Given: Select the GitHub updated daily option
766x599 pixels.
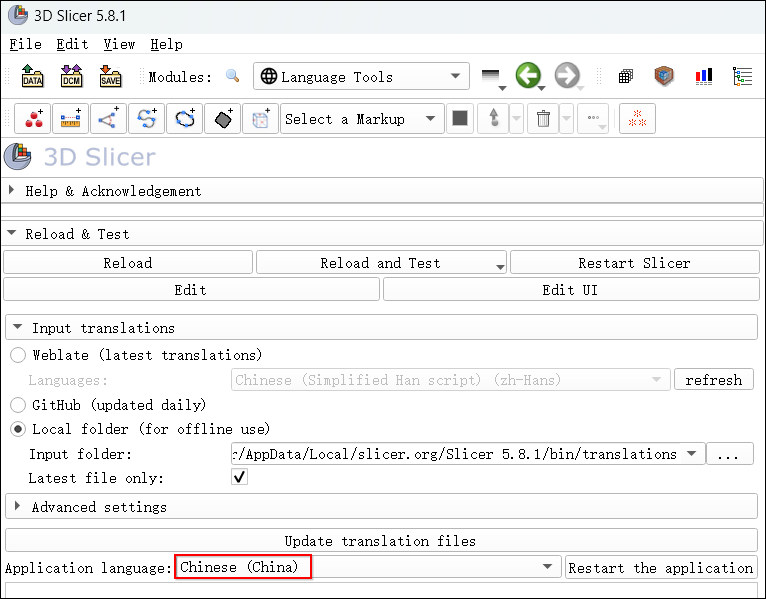Looking at the screenshot, I should [18, 405].
